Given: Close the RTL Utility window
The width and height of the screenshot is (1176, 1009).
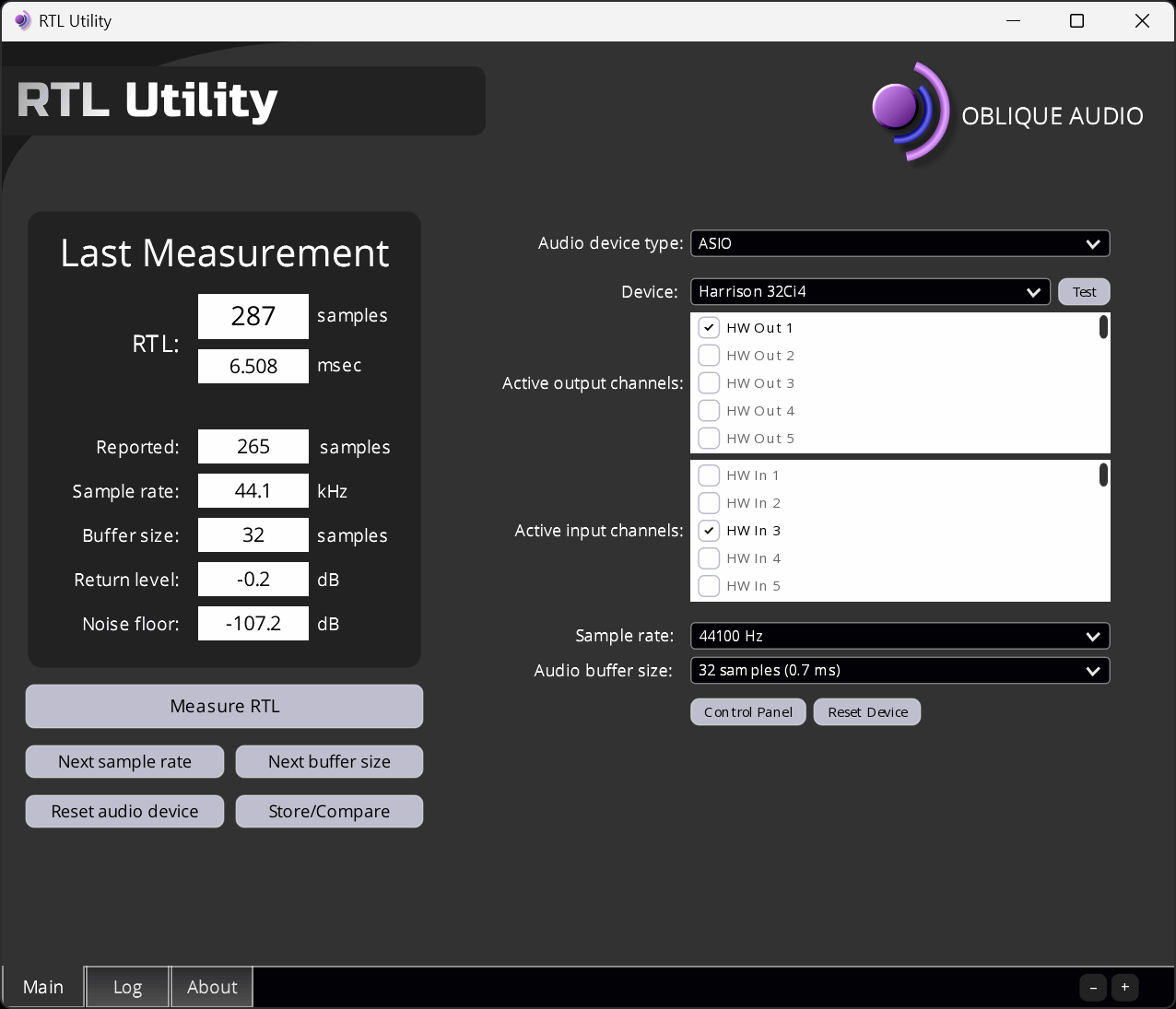Looking at the screenshot, I should coord(1142,20).
